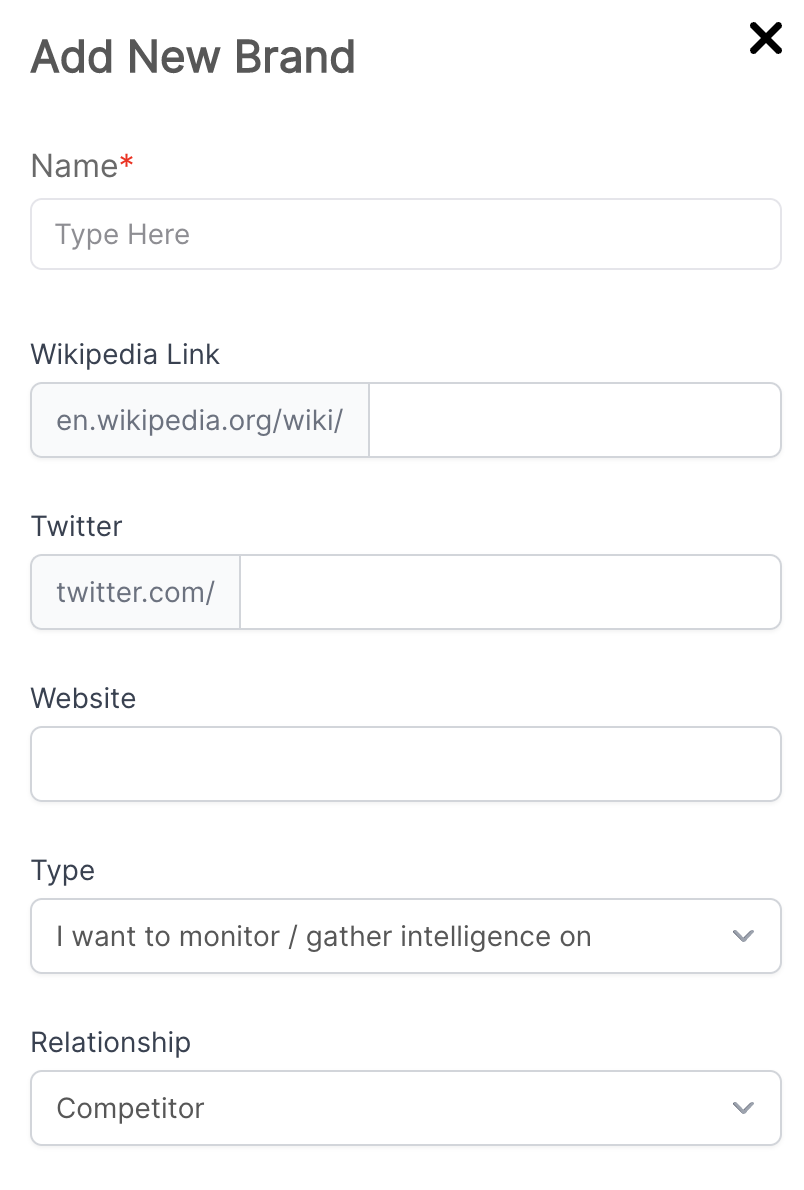The width and height of the screenshot is (804, 1190).
Task: Click the "Name" field label
Action: pos(74,166)
